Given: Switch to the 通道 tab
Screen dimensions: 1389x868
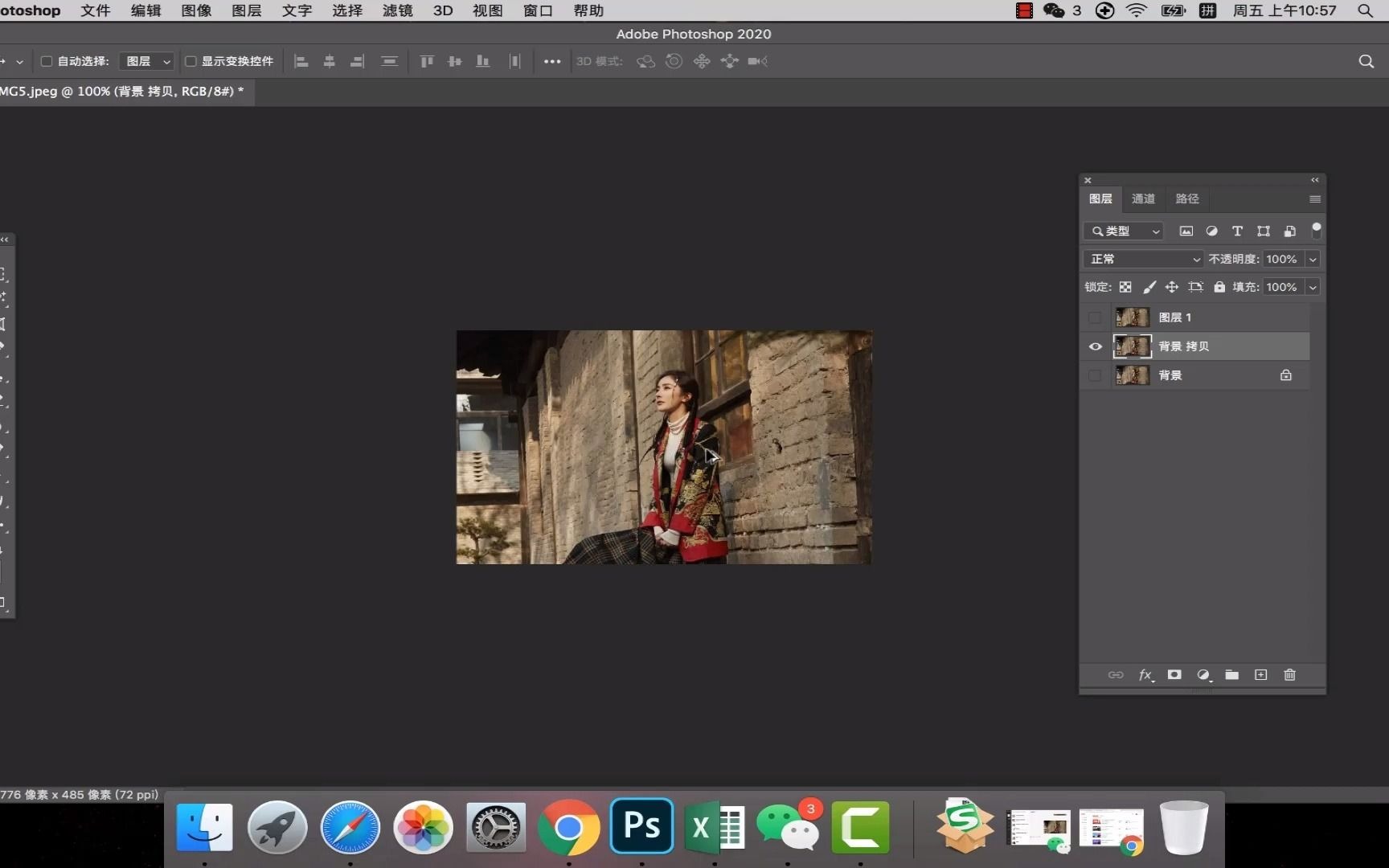Looking at the screenshot, I should 1143,199.
